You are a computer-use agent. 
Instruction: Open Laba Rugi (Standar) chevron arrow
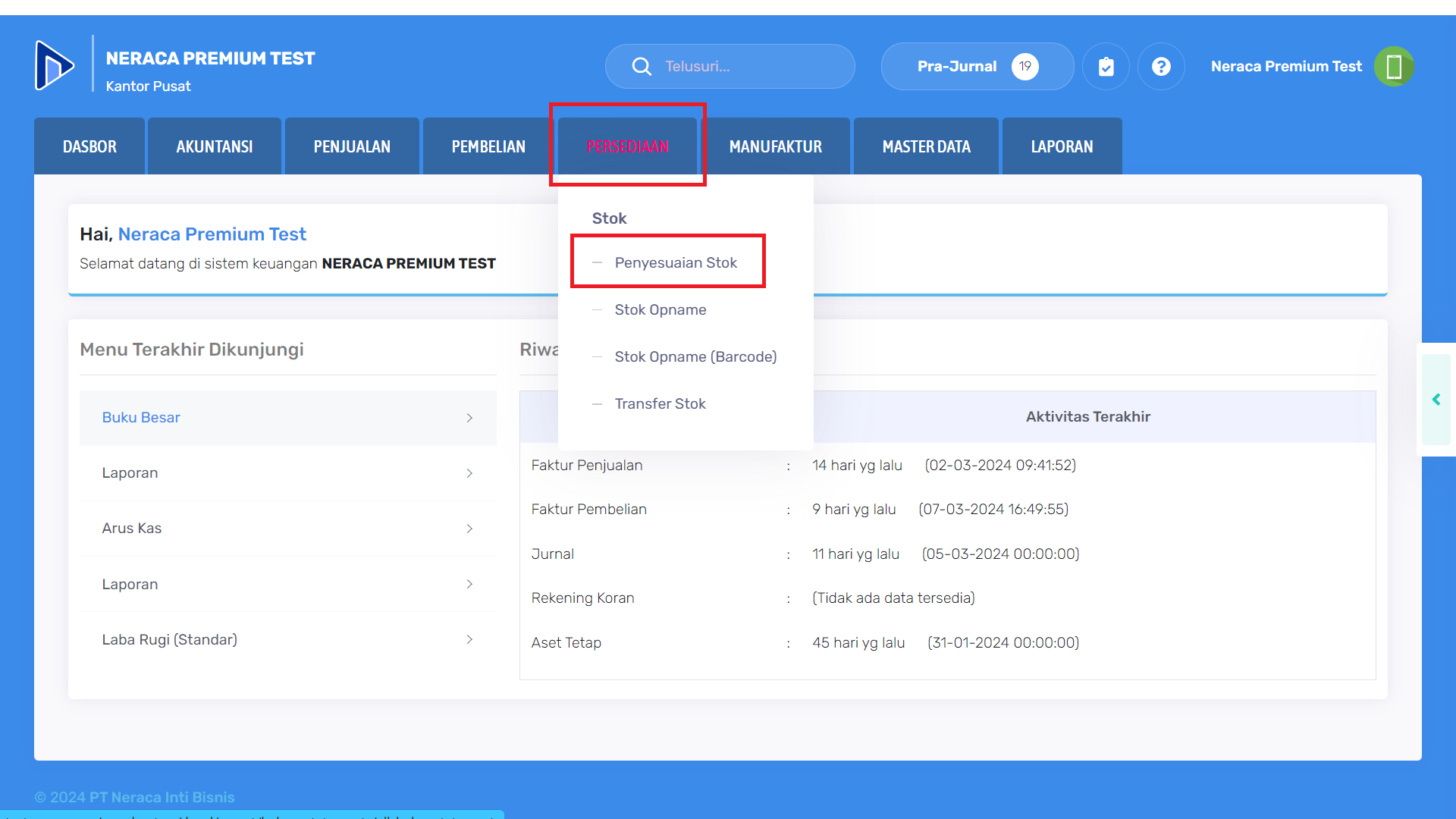(x=469, y=639)
